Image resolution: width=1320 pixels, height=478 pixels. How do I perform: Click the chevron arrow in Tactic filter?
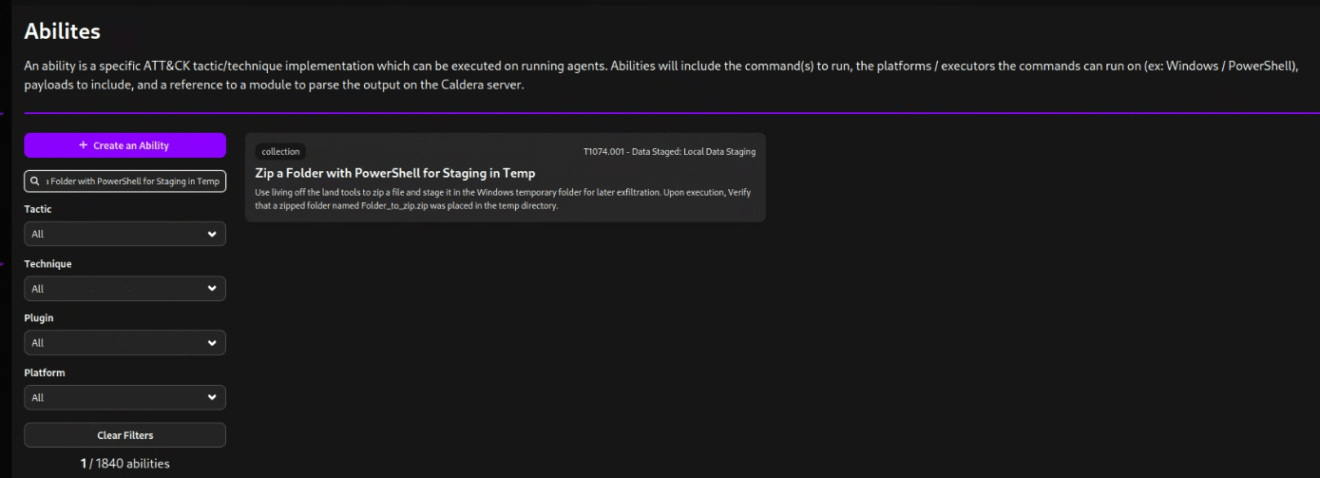click(211, 234)
